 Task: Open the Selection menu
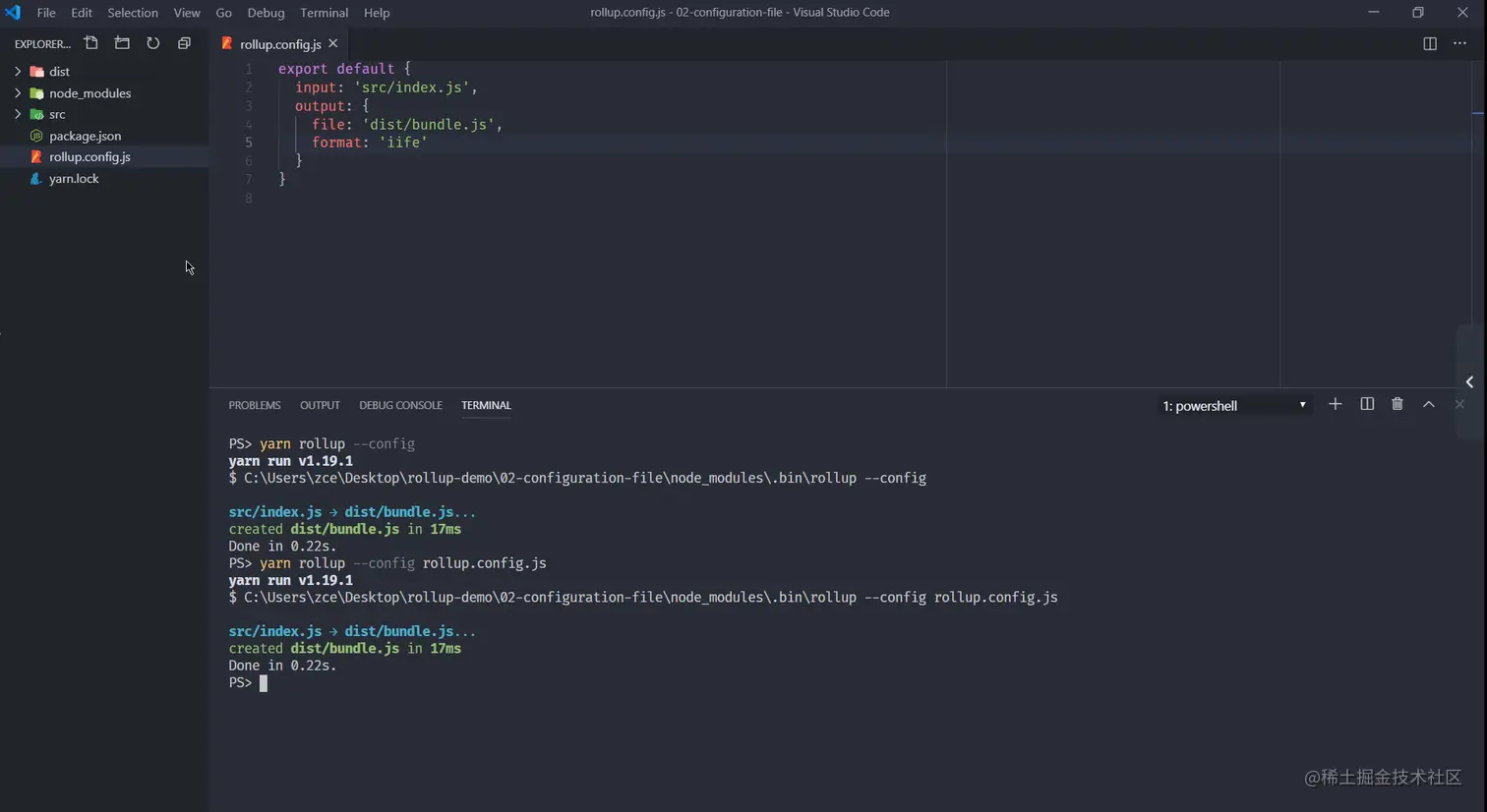tap(133, 13)
